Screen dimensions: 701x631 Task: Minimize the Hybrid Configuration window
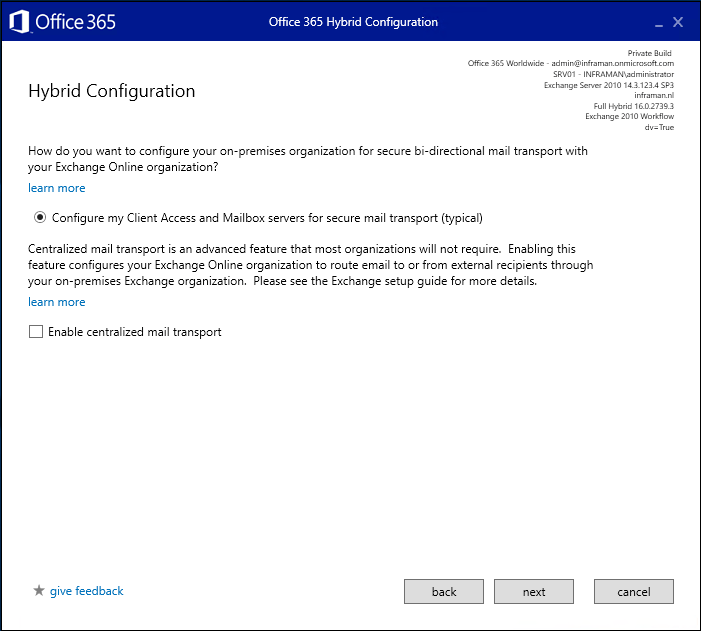coord(658,22)
